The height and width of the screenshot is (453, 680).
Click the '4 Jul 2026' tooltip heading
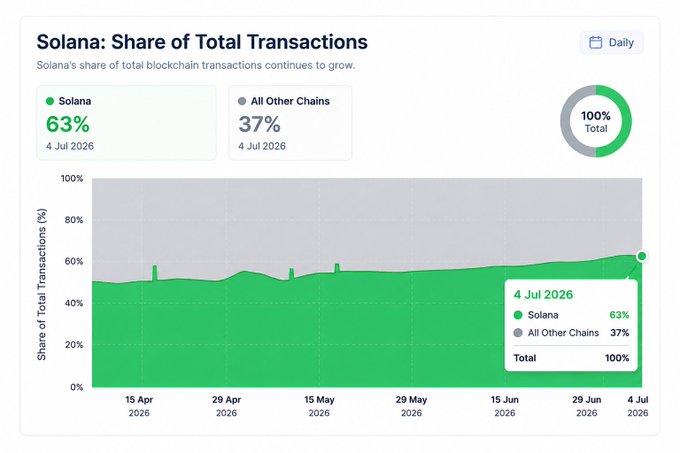point(543,295)
